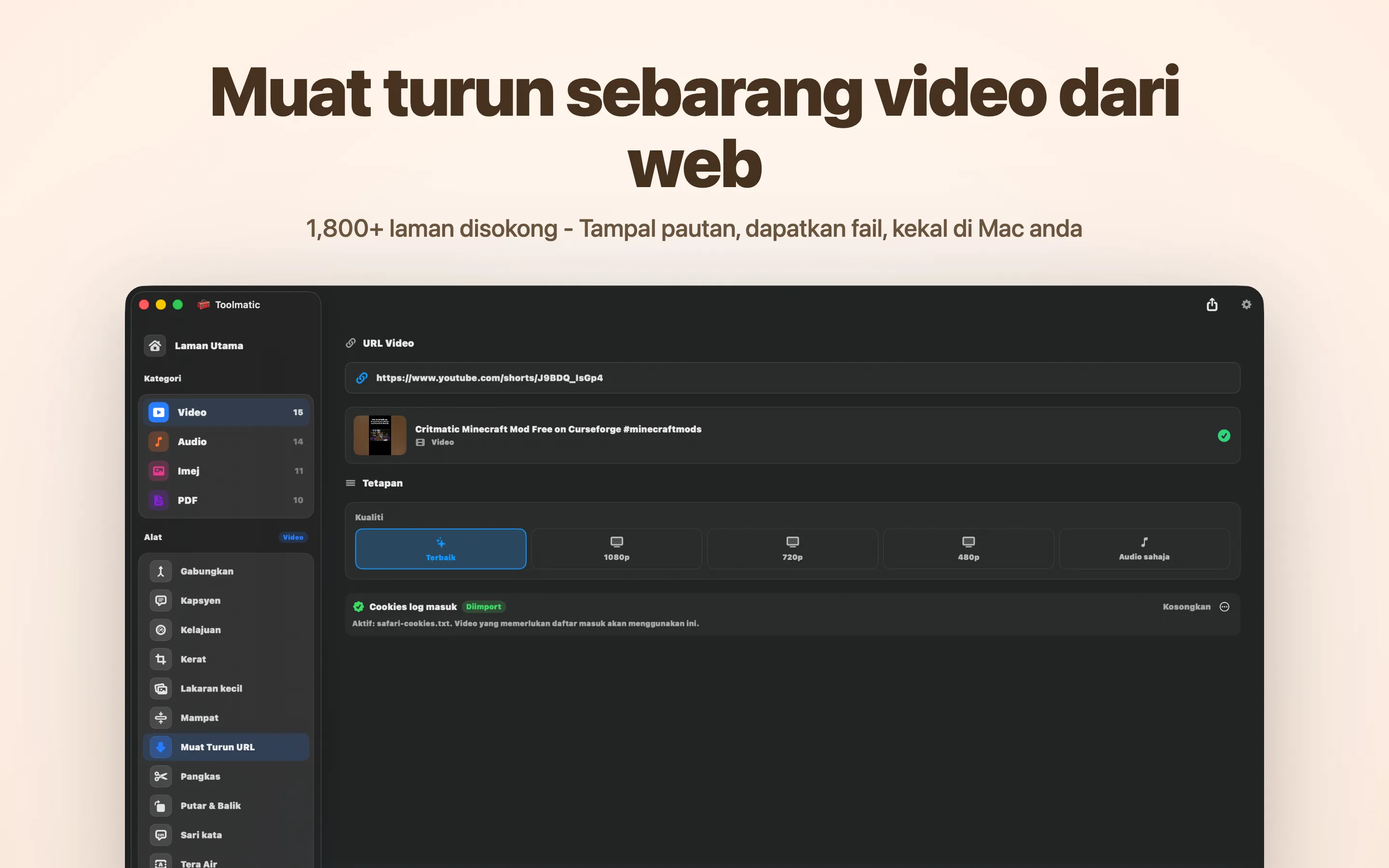Click Kosongkan to clear cookies
1389x868 pixels.
point(1186,607)
